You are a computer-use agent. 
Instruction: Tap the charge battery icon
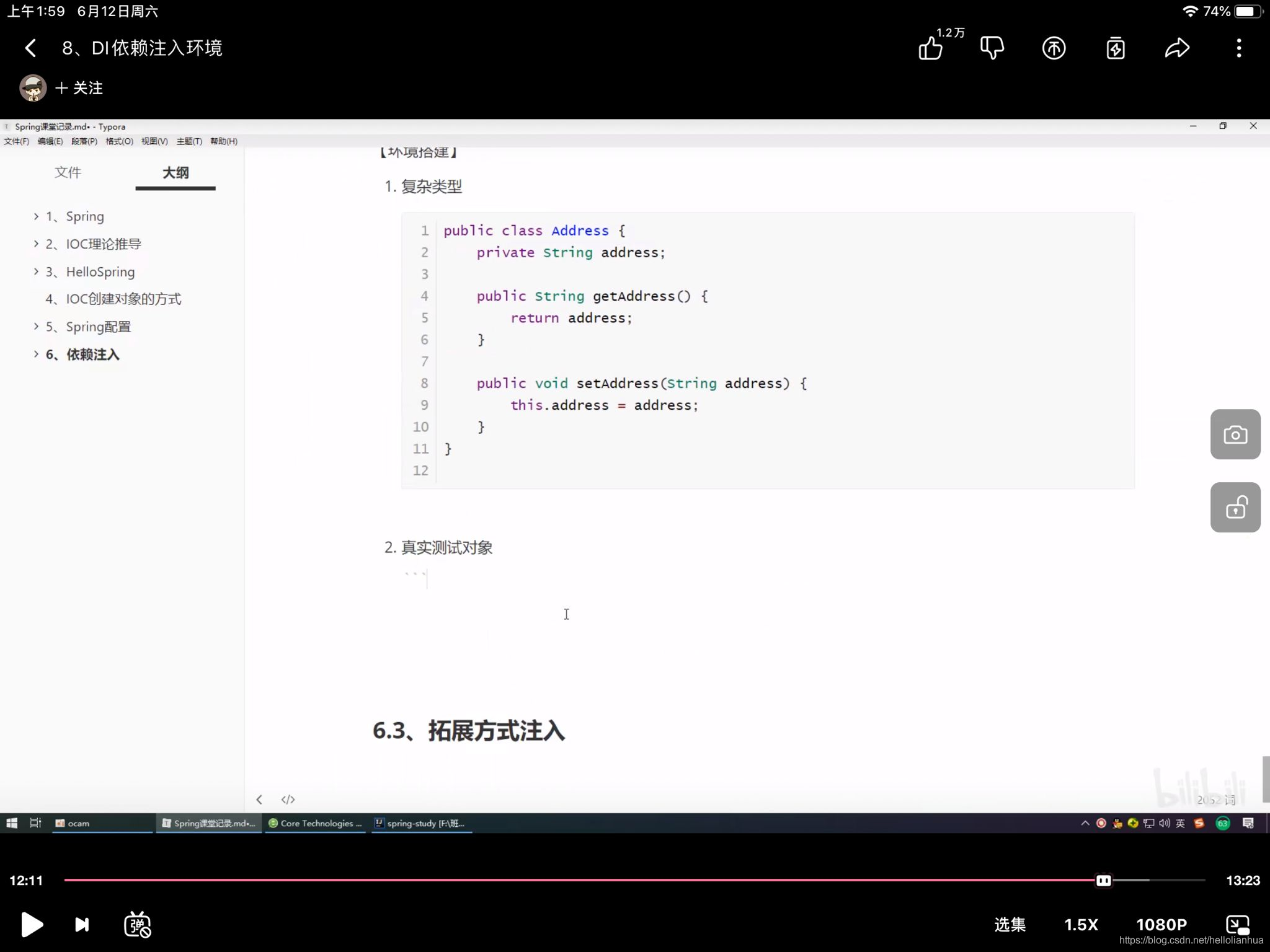[1116, 48]
